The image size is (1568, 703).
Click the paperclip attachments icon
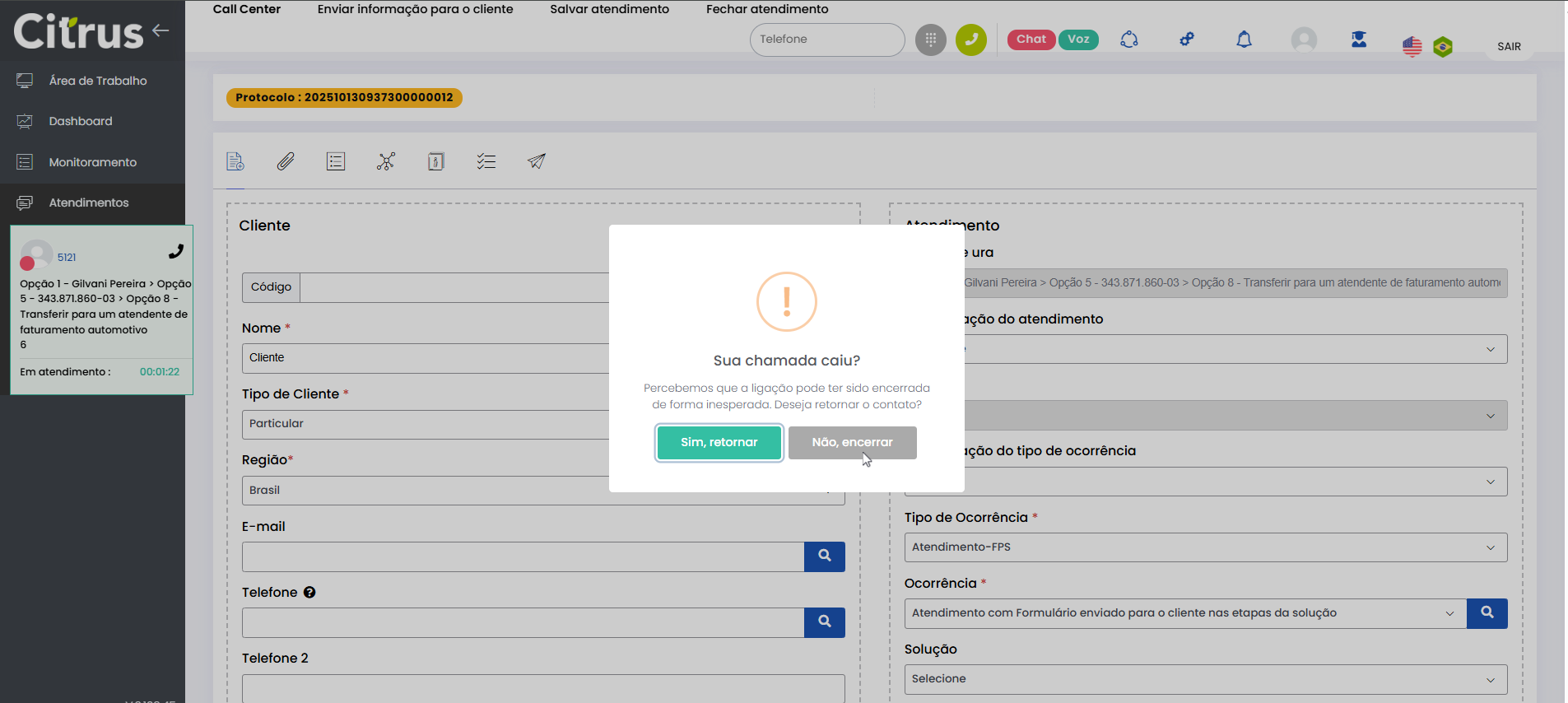286,161
